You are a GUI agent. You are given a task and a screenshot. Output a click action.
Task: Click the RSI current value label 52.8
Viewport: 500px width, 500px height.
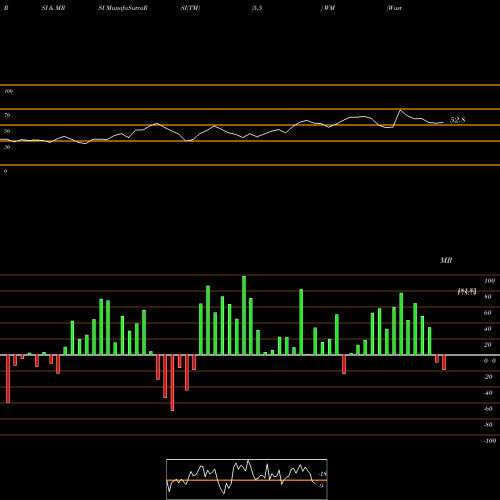tap(457, 120)
